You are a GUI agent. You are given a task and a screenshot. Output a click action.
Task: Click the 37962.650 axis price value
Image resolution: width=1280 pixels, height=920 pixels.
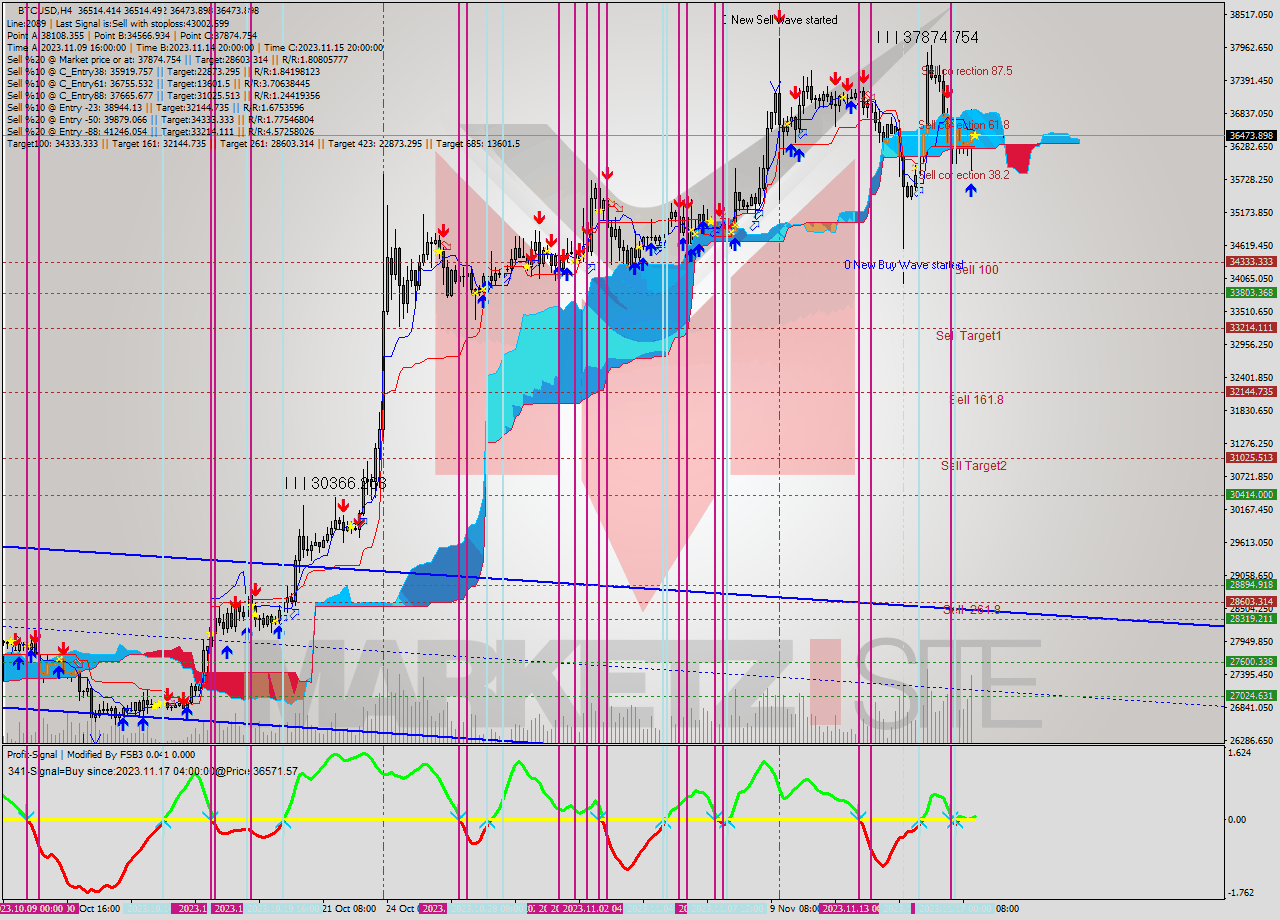(x=1251, y=48)
